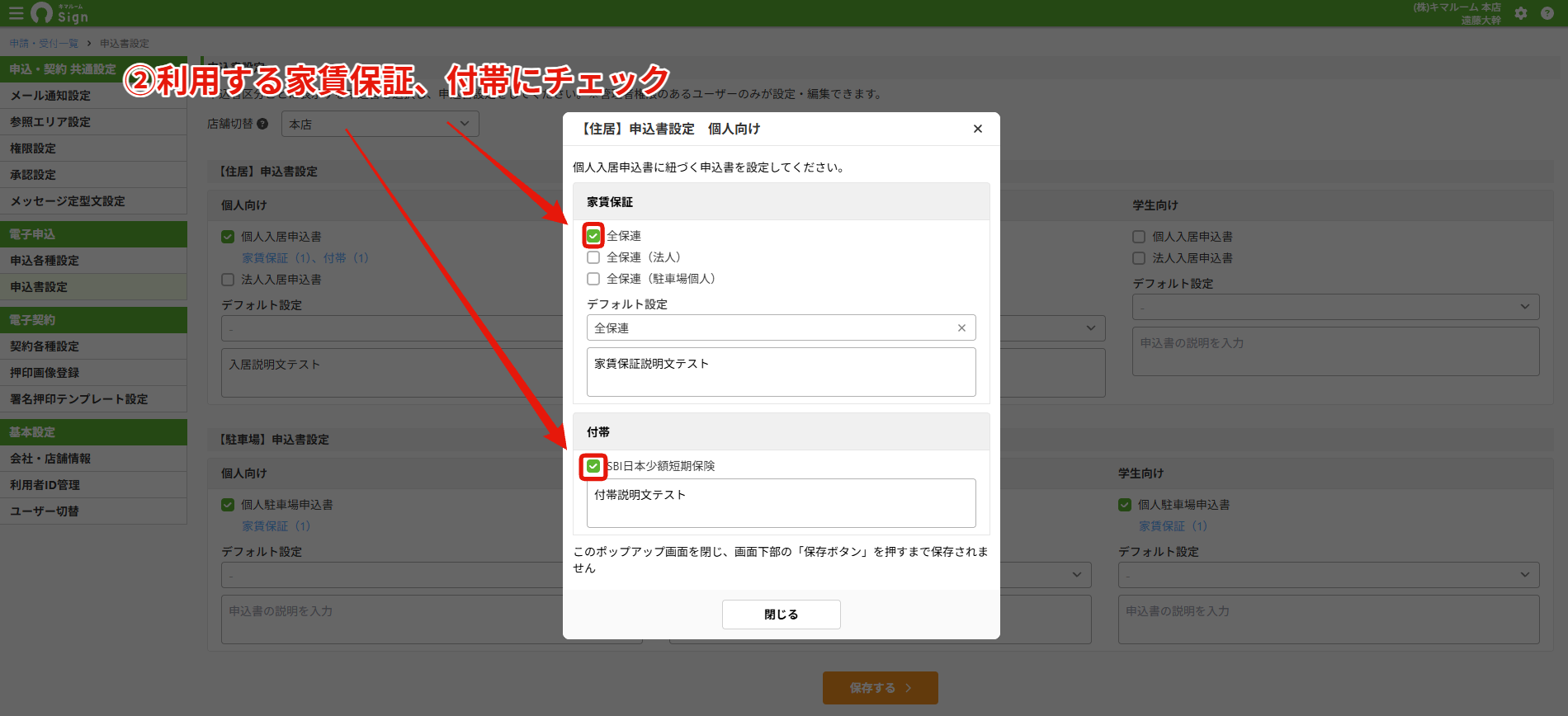Open 駐車場 個人向け デフォルト設定 dropdown
Image resolution: width=1568 pixels, height=716 pixels.
392,575
